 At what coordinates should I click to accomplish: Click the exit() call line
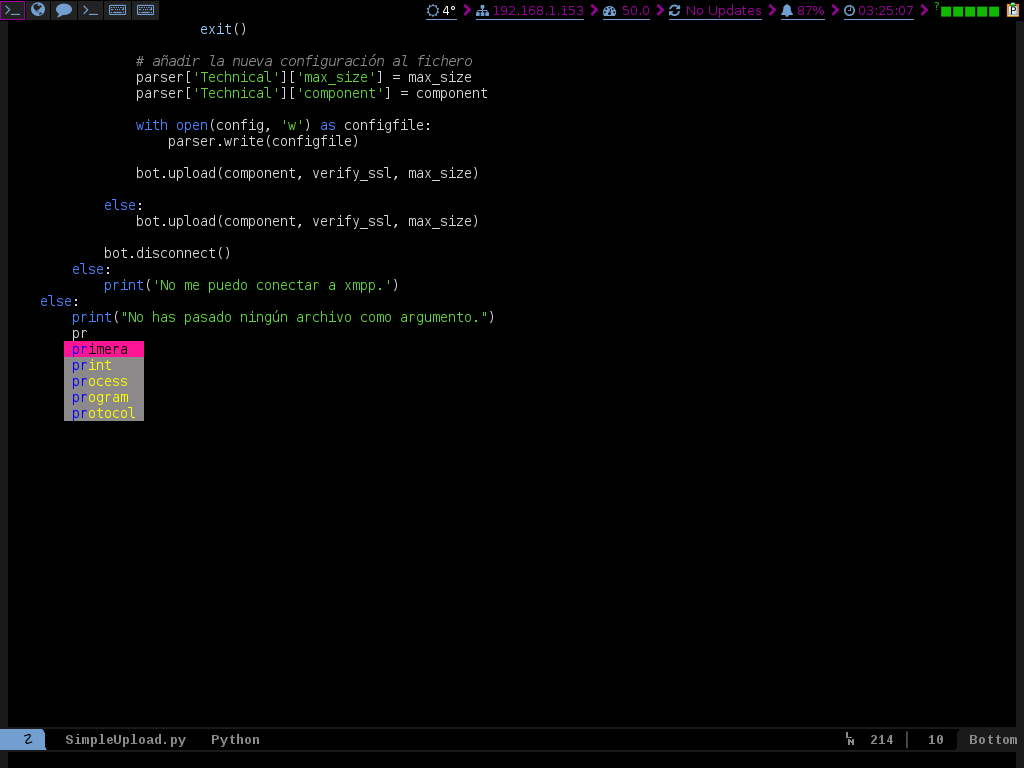(223, 29)
